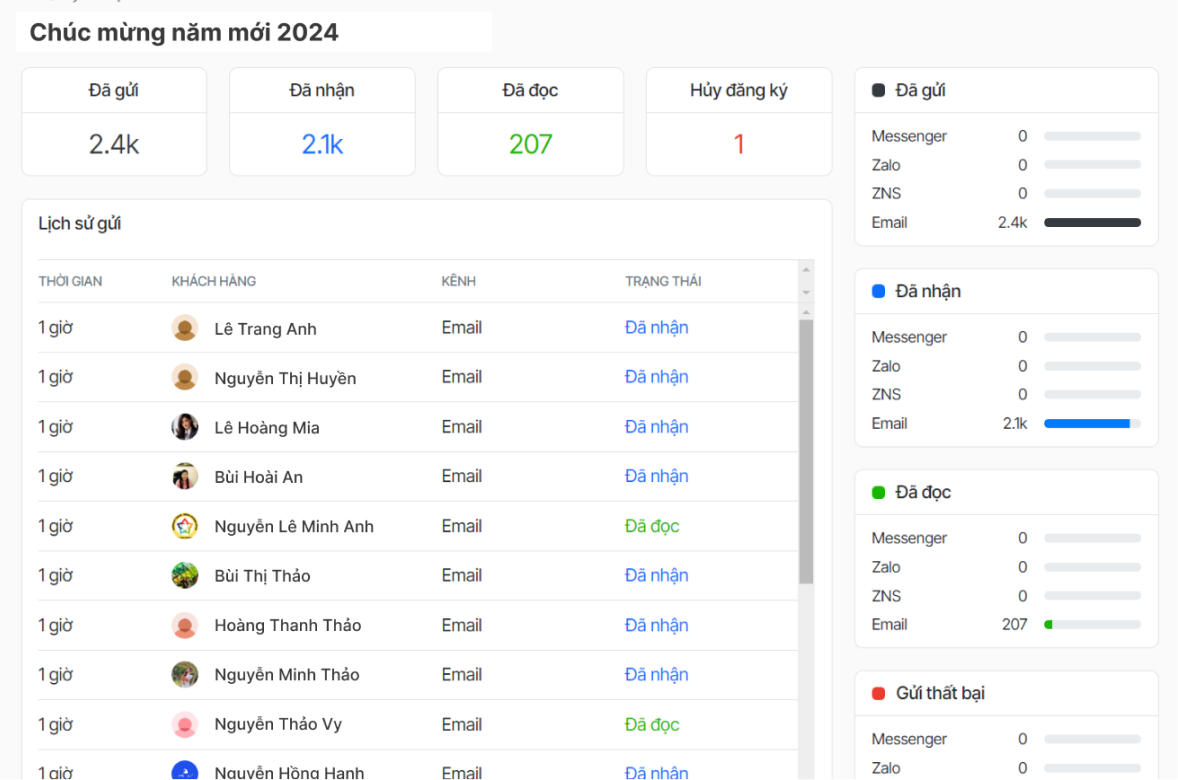
Task: Click the dark square icon beside Đã gửi panel
Action: coord(877,90)
